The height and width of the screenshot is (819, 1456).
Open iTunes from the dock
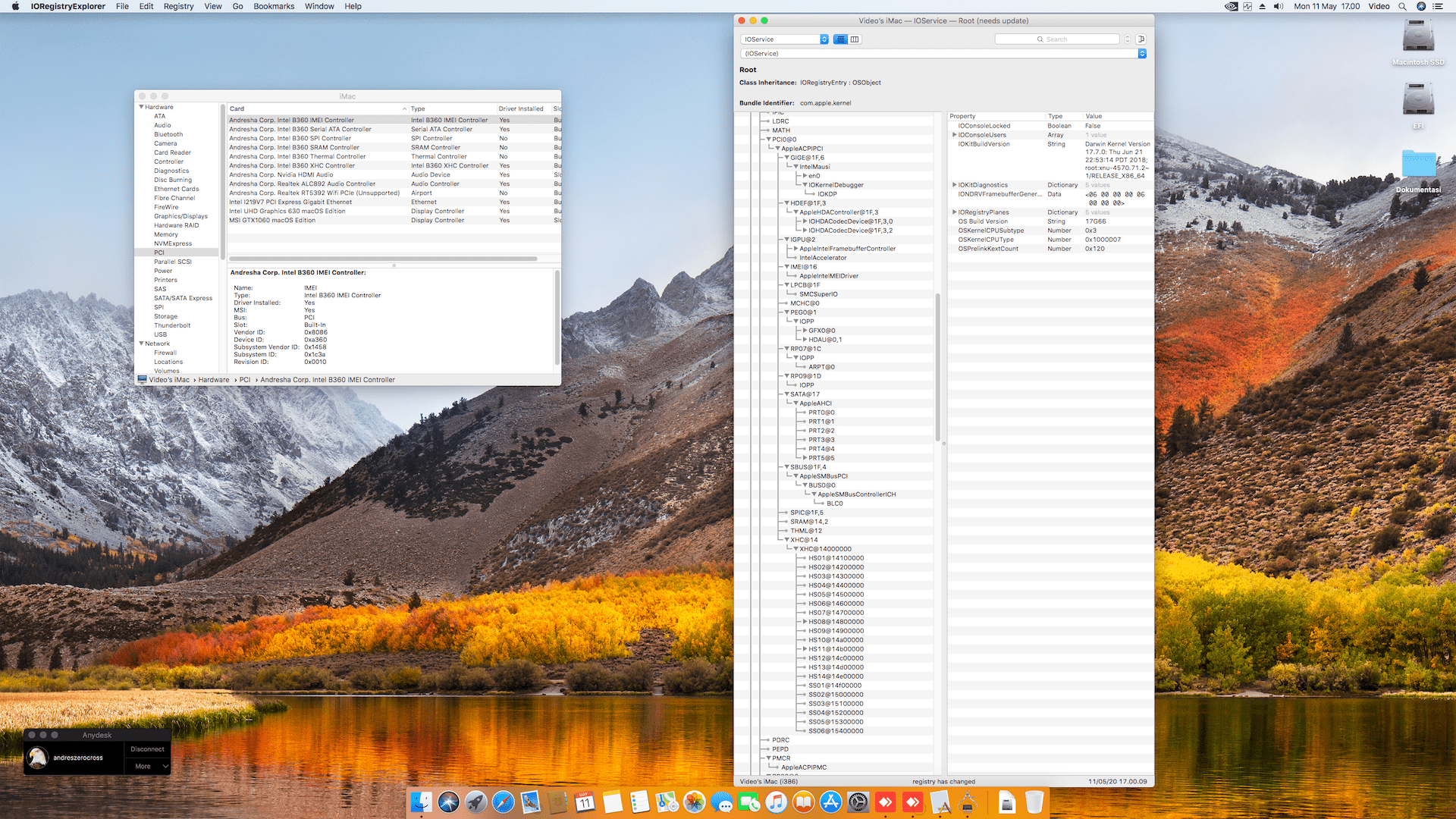tap(776, 802)
